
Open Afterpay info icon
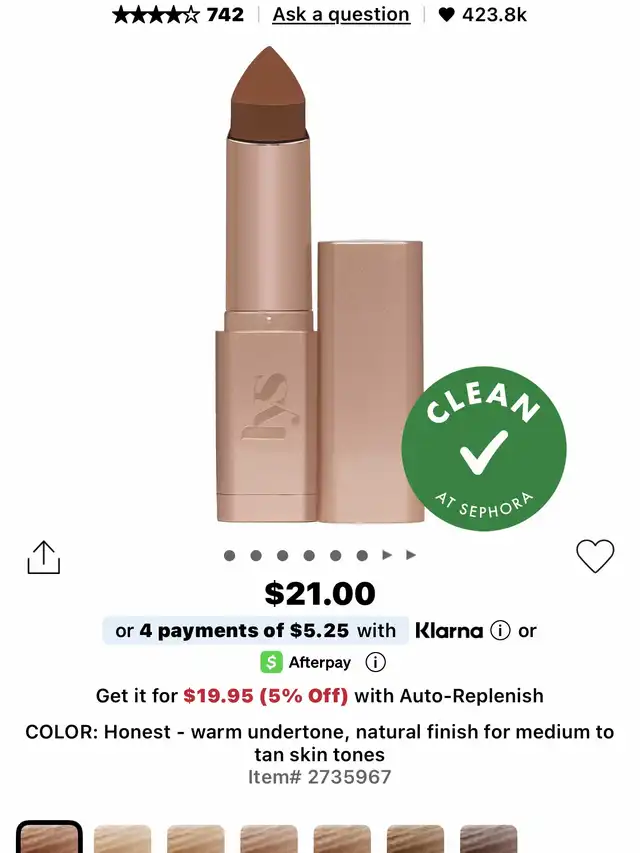point(376,662)
